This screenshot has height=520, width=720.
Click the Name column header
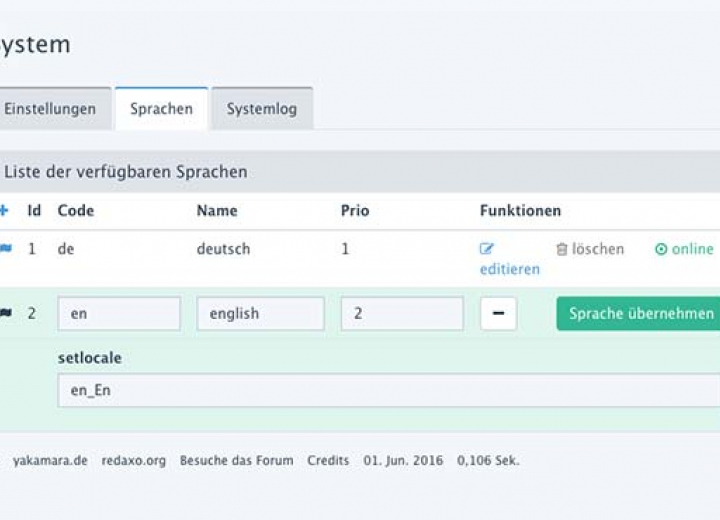(x=217, y=210)
